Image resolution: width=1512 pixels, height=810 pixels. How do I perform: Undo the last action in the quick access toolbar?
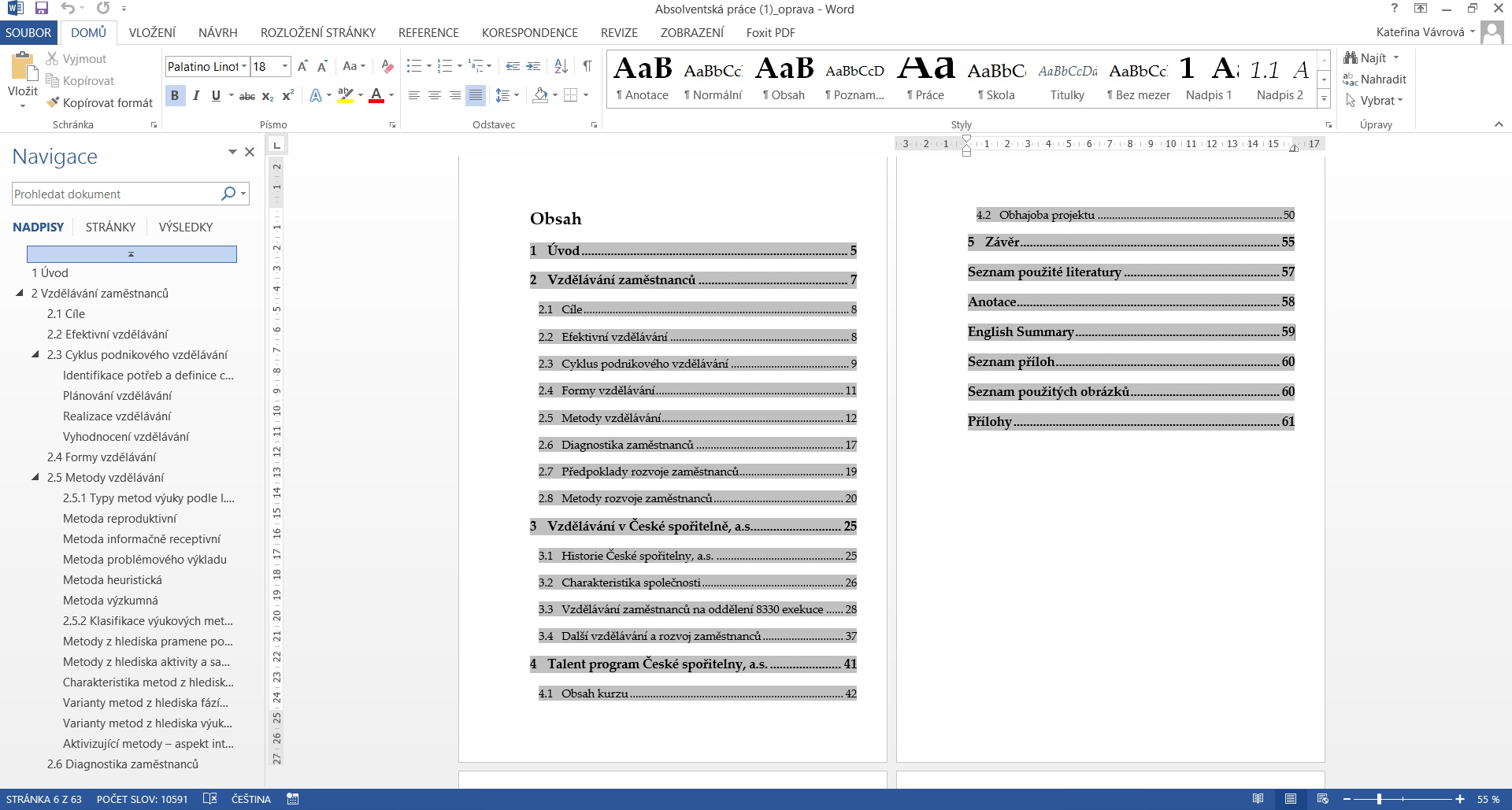(69, 9)
